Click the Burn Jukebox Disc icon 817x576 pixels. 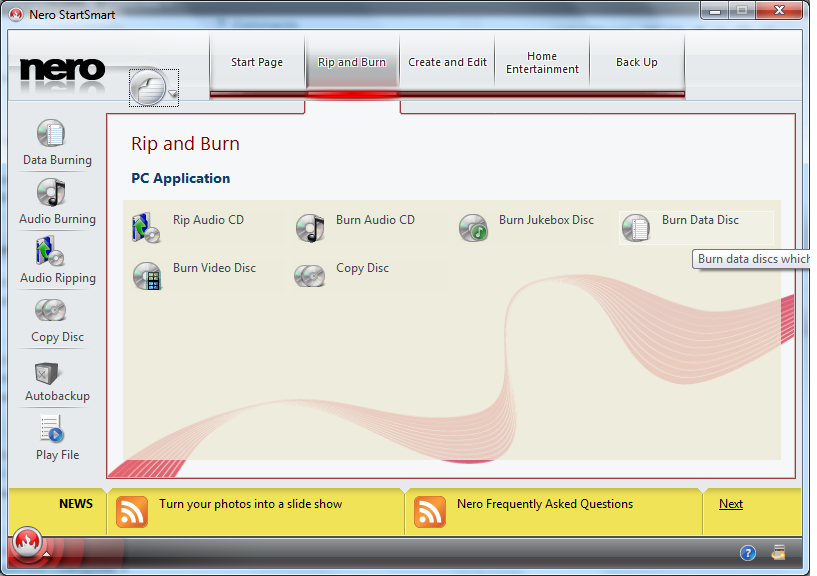pos(473,228)
